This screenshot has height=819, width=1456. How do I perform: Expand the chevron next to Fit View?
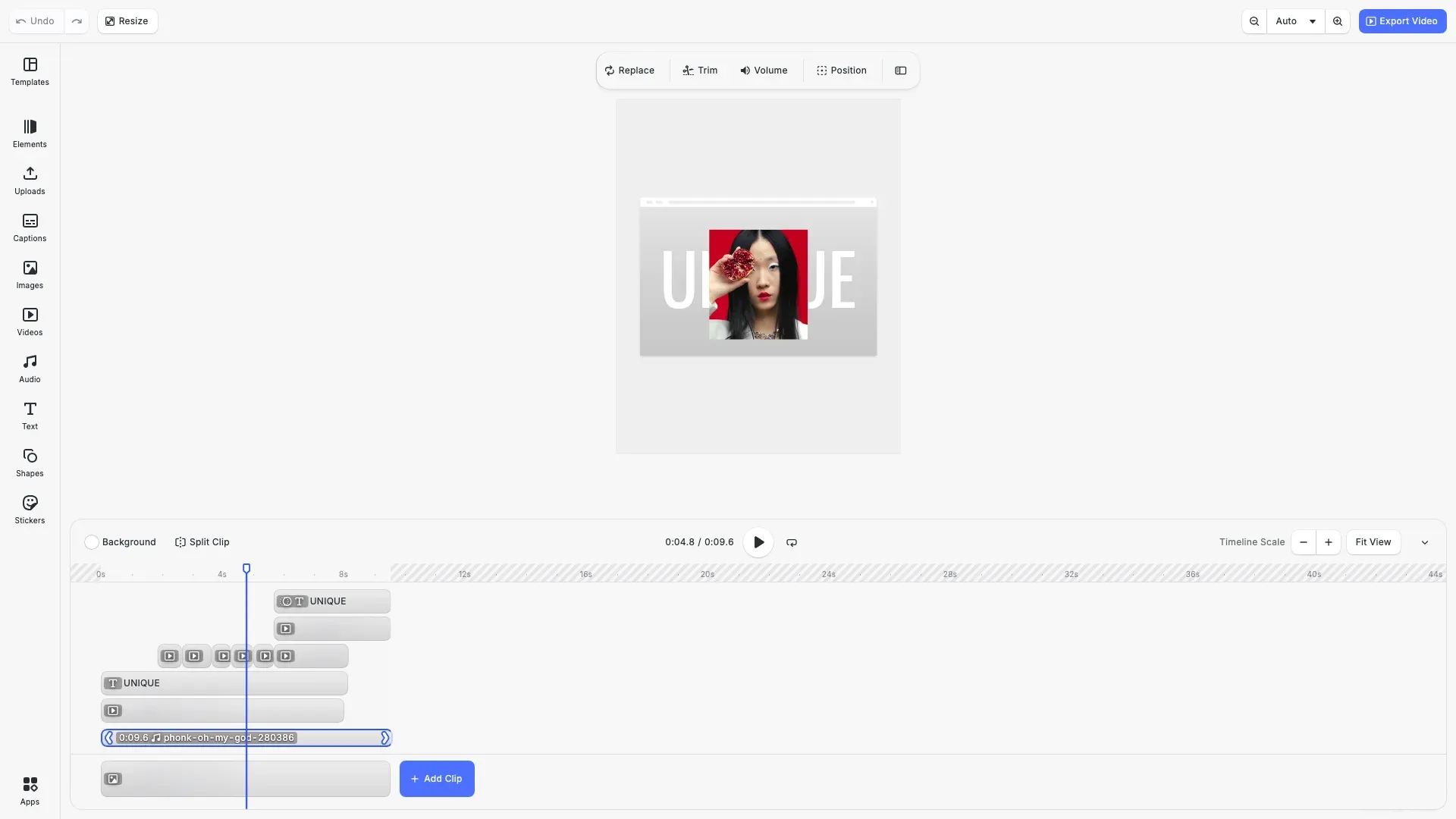(1425, 542)
